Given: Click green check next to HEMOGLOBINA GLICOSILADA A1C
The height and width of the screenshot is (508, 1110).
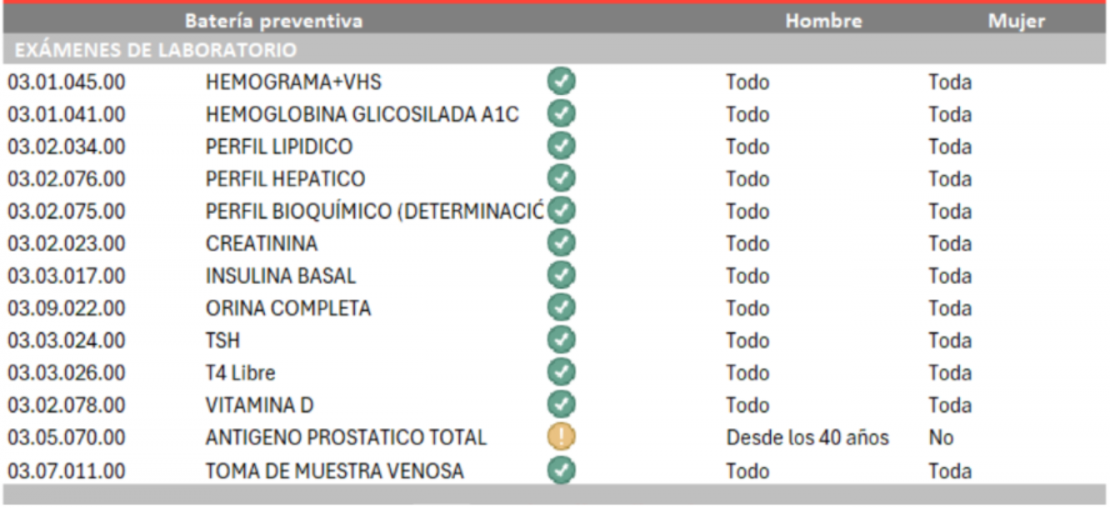Looking at the screenshot, I should (x=562, y=114).
